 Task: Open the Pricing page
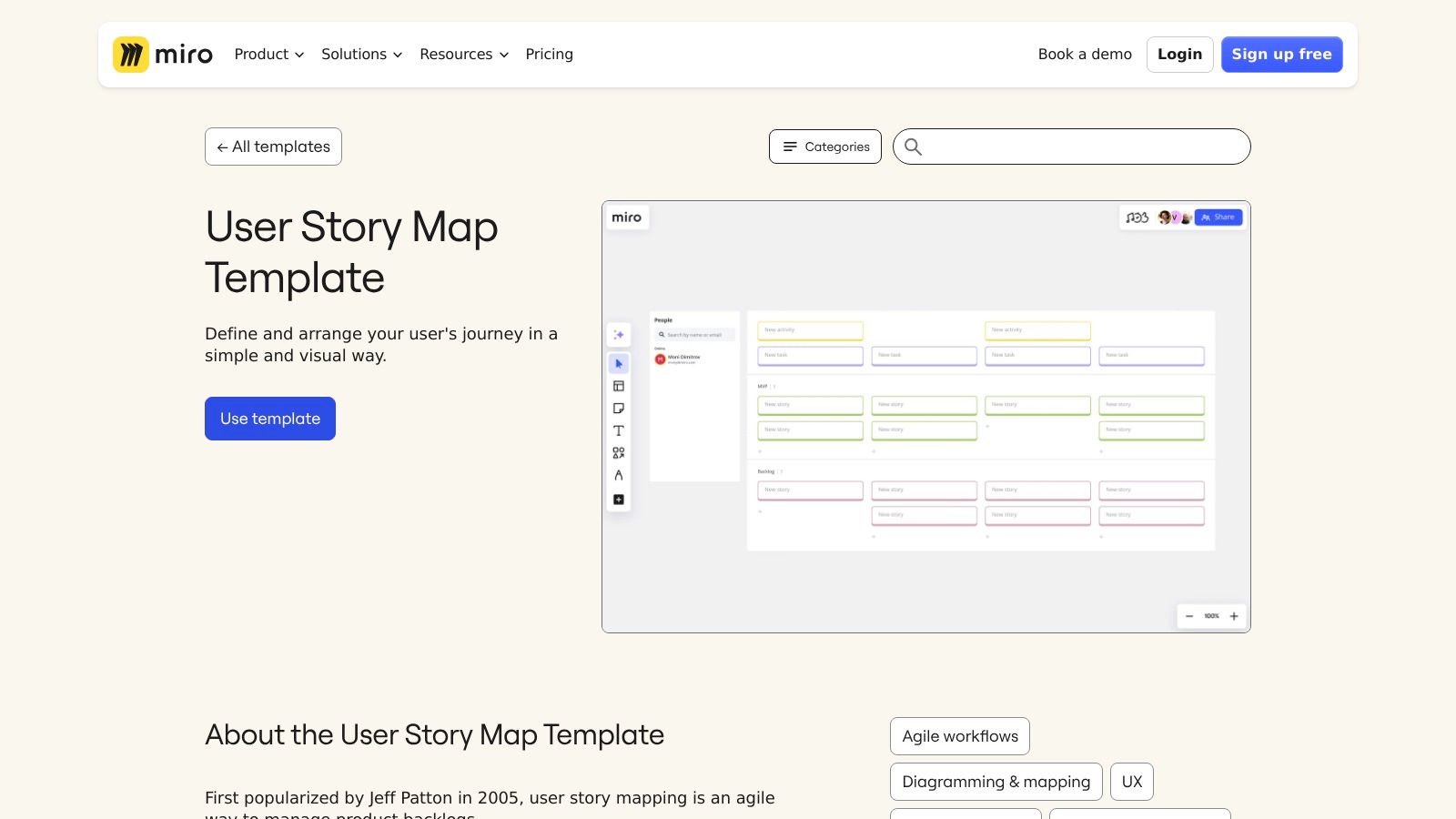tap(549, 55)
